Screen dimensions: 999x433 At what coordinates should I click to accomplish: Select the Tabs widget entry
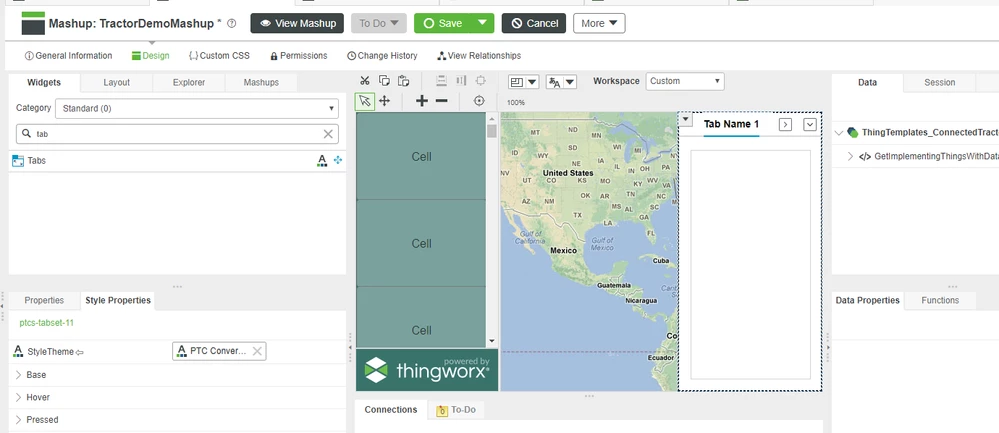pyautogui.click(x=177, y=161)
